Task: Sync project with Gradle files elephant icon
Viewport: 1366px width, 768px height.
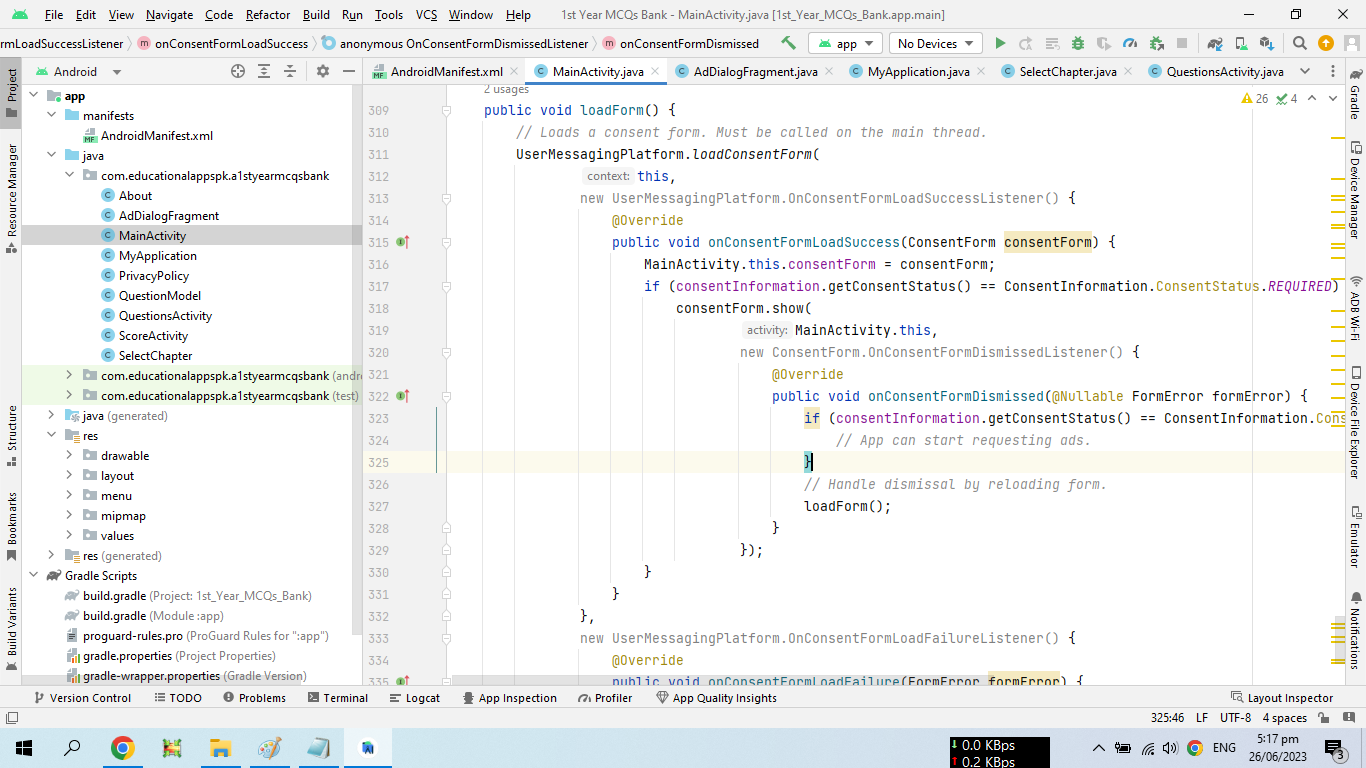Action: [x=1215, y=43]
